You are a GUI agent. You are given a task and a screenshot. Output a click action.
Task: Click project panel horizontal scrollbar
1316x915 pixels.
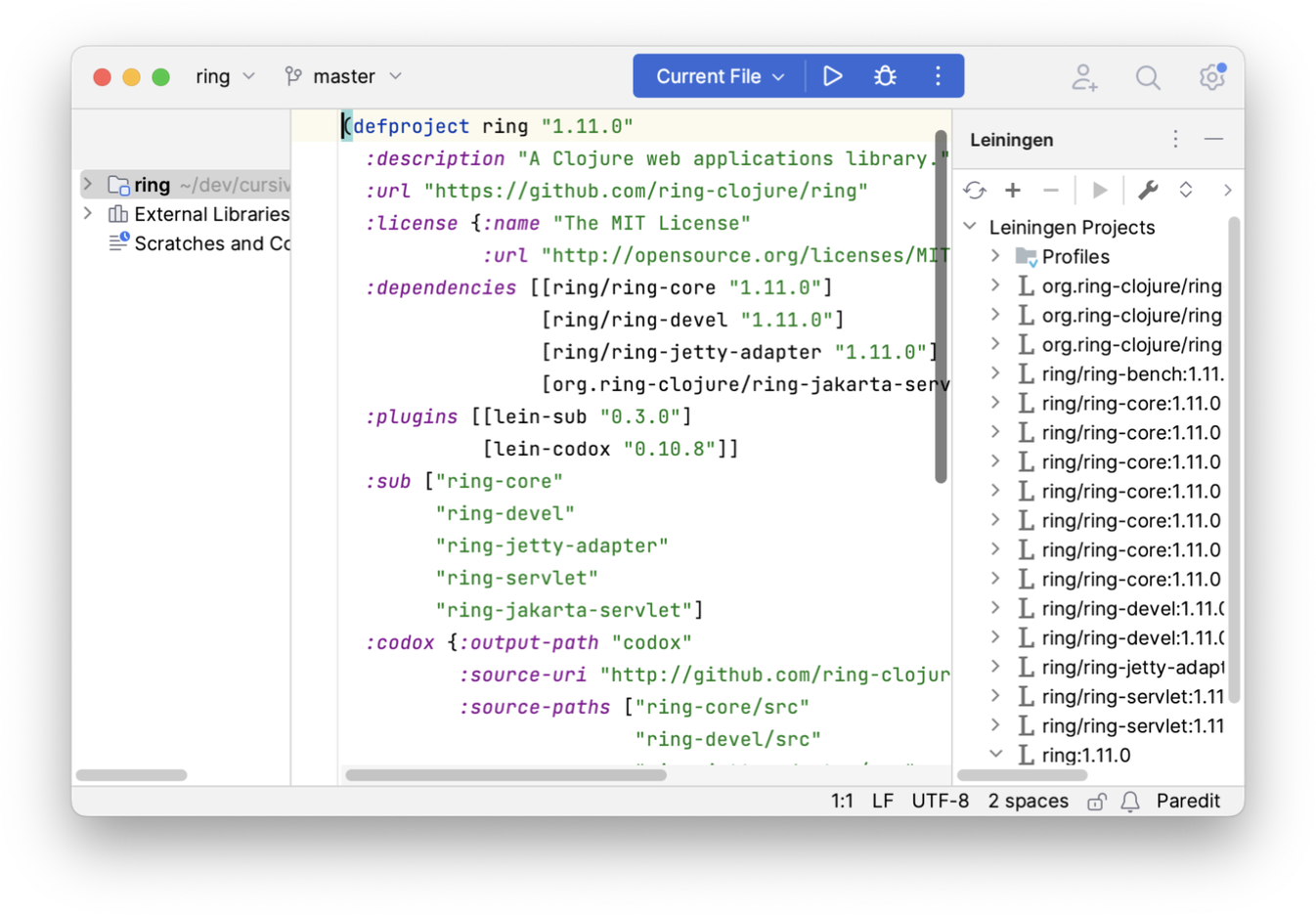[x=131, y=775]
